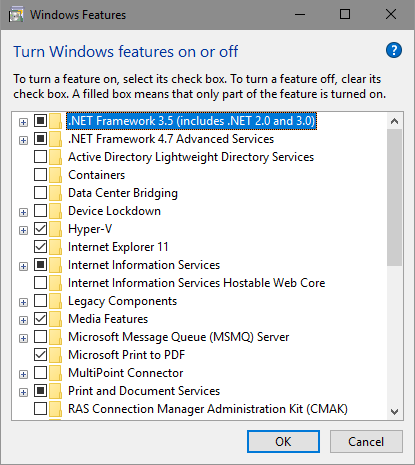Screen dimensions: 415x465
Task: Select "RAS Connection Manager Administration Kit (CMAK)" label
Action: pyautogui.click(x=208, y=409)
